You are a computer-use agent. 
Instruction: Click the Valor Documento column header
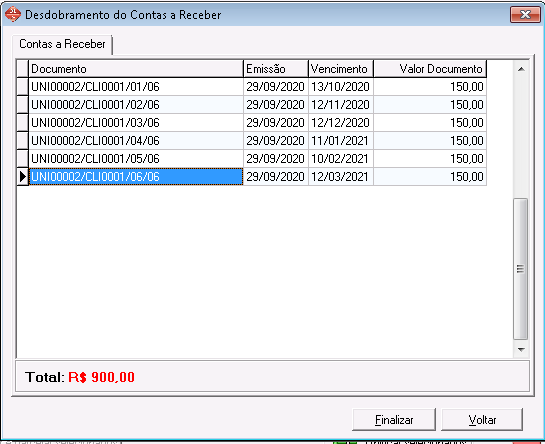coord(430,69)
